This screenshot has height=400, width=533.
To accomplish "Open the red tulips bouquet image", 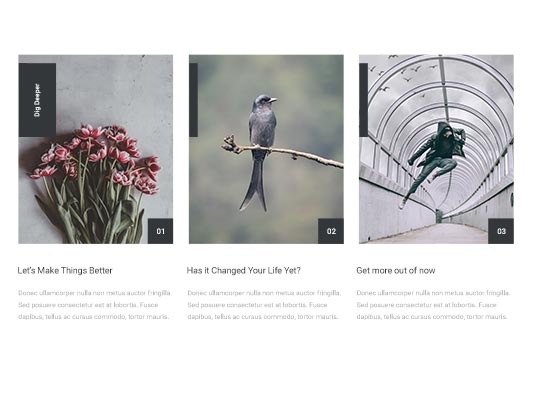I will [x=96, y=149].
